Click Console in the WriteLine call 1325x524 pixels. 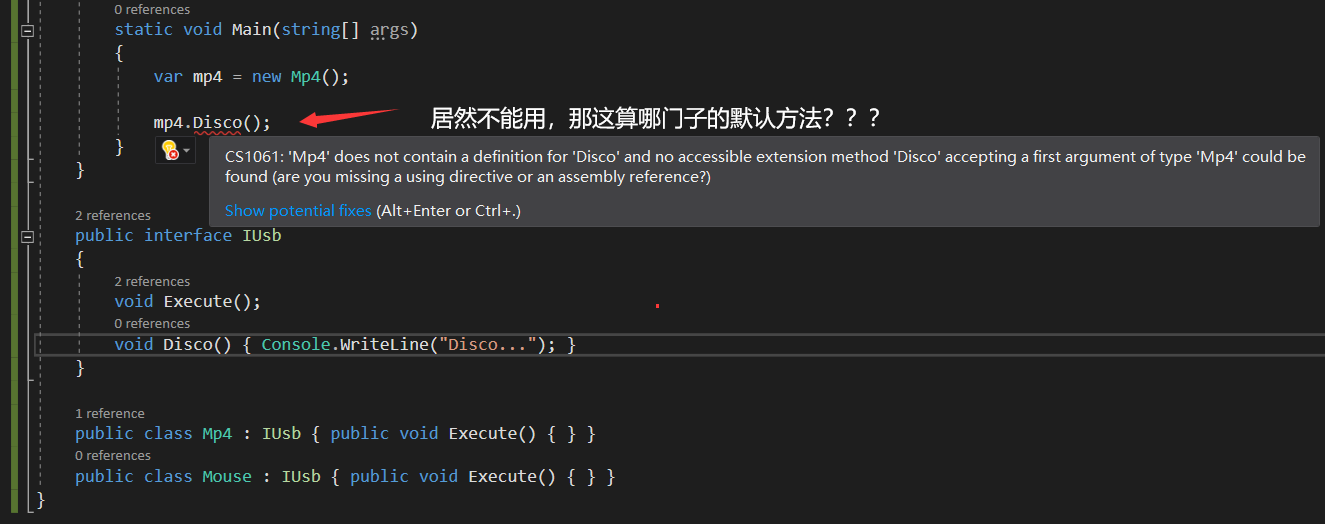[295, 345]
